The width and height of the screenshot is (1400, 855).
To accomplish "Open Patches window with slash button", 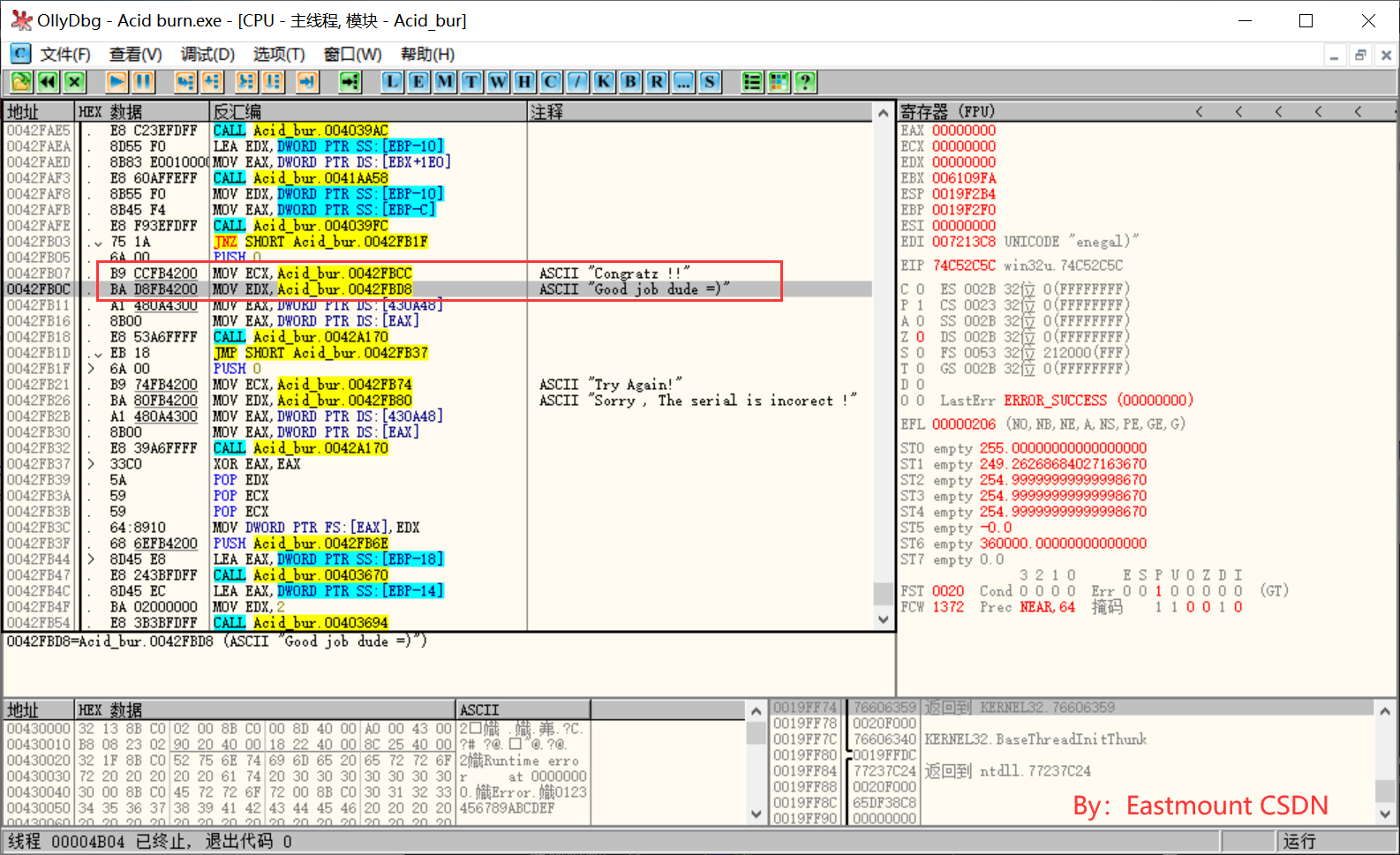I will pos(577,82).
